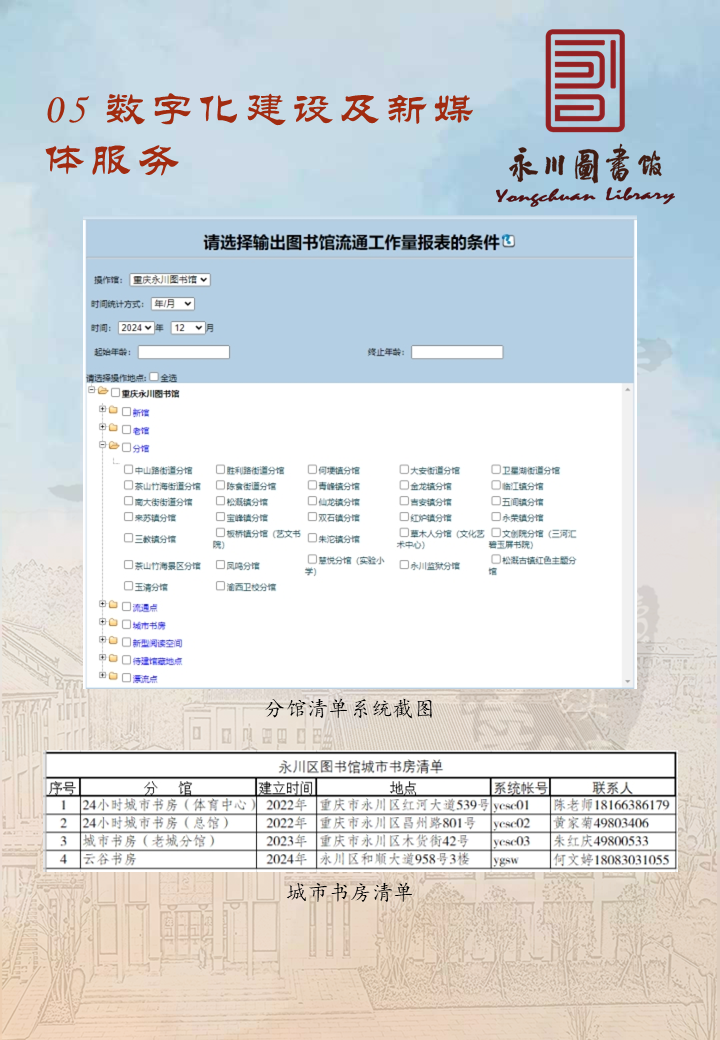Open the month dropdown showing 12
720x1040 pixels.
pos(188,328)
